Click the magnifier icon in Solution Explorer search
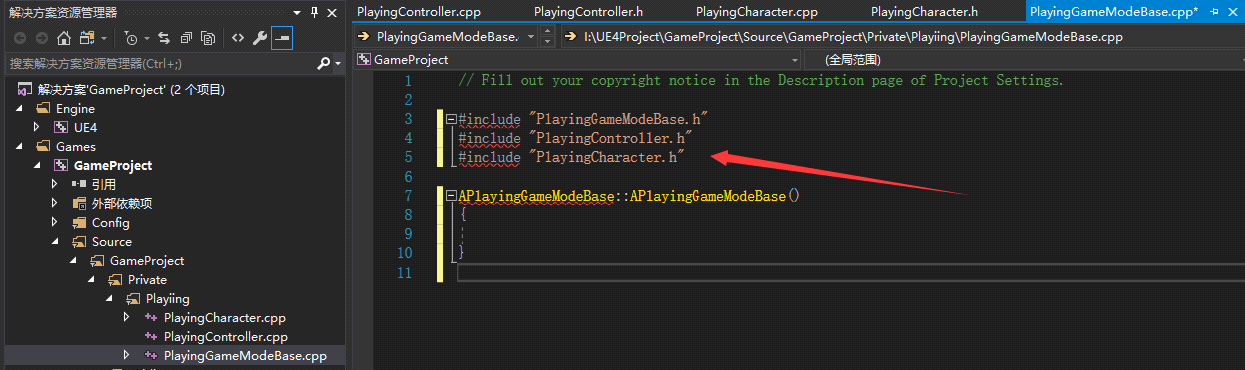Viewport: 1245px width, 370px height. [x=323, y=63]
